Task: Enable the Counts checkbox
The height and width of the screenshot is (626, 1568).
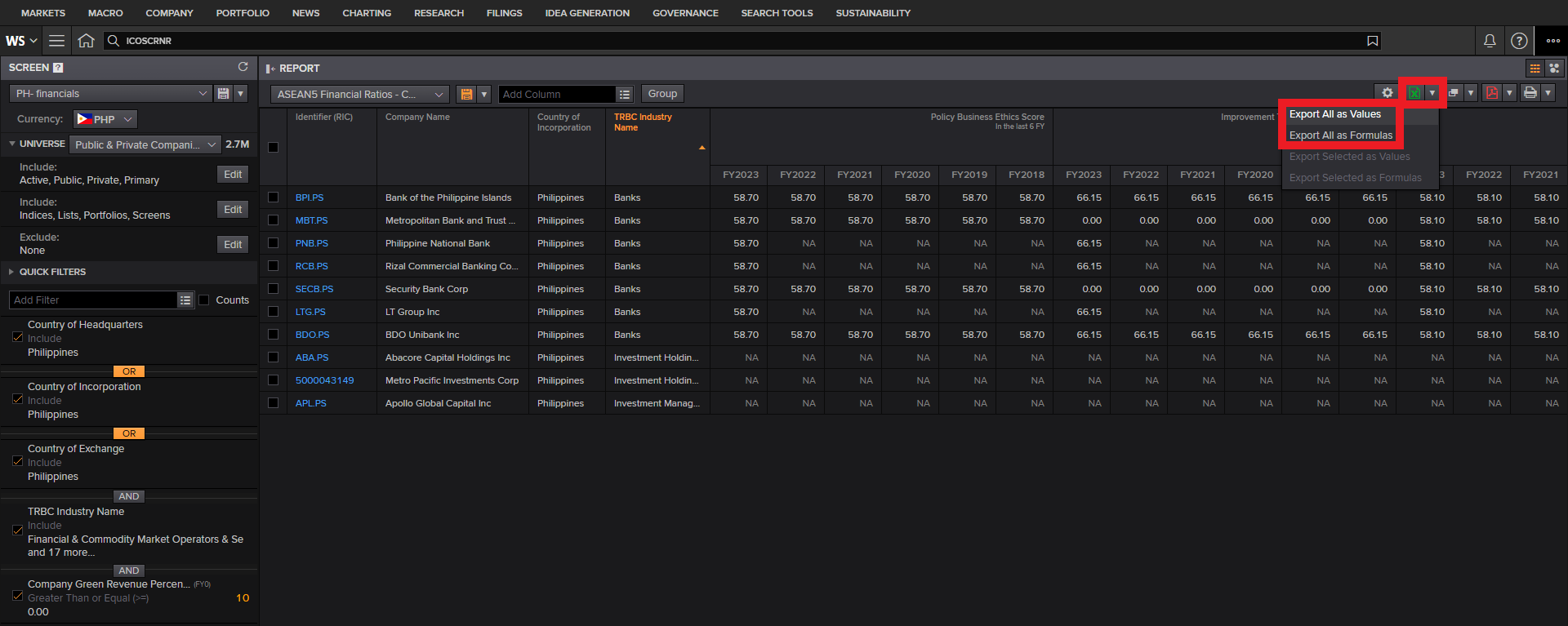Action: click(x=204, y=300)
